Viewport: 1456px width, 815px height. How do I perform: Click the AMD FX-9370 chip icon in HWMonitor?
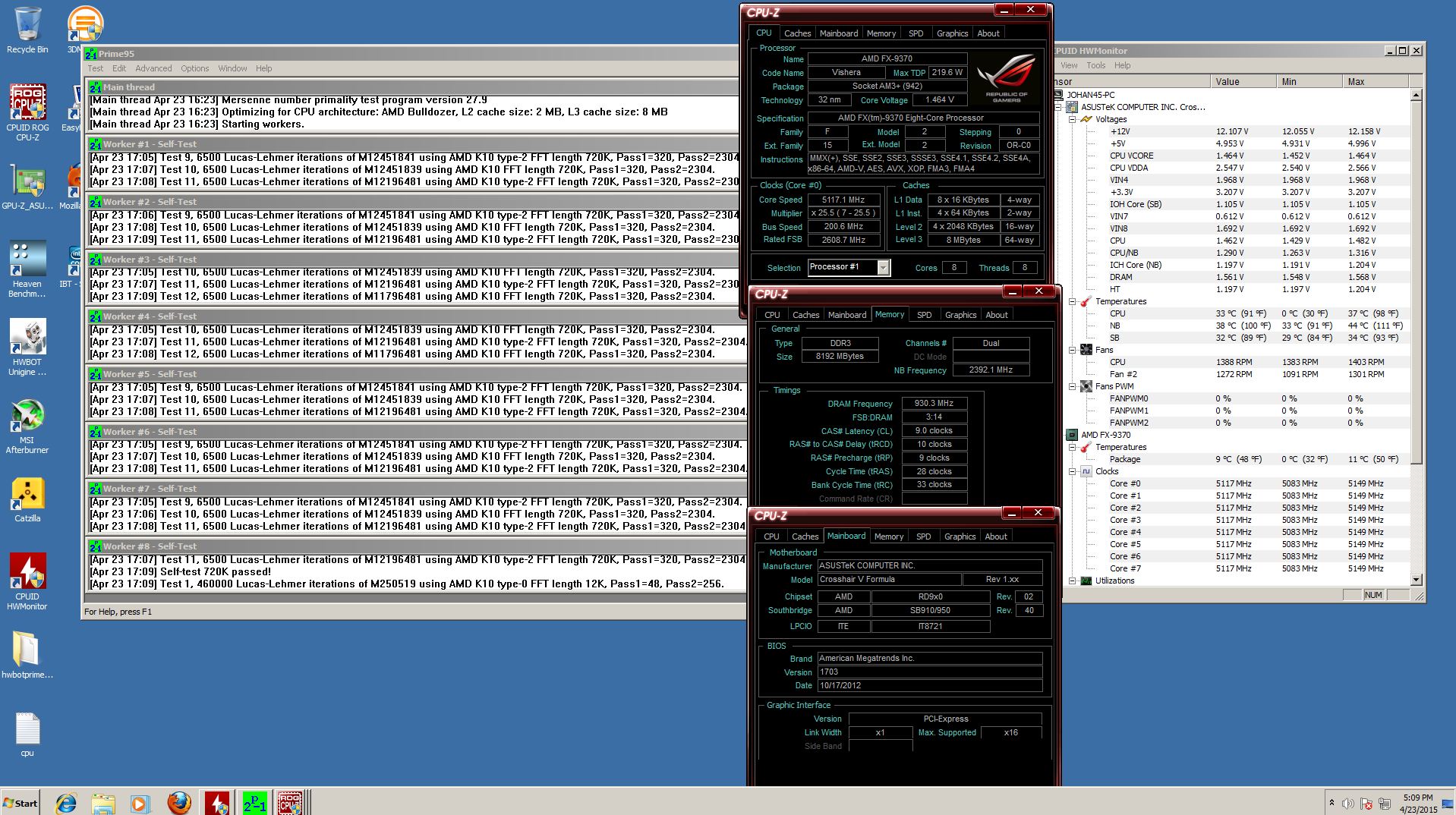(1071, 435)
